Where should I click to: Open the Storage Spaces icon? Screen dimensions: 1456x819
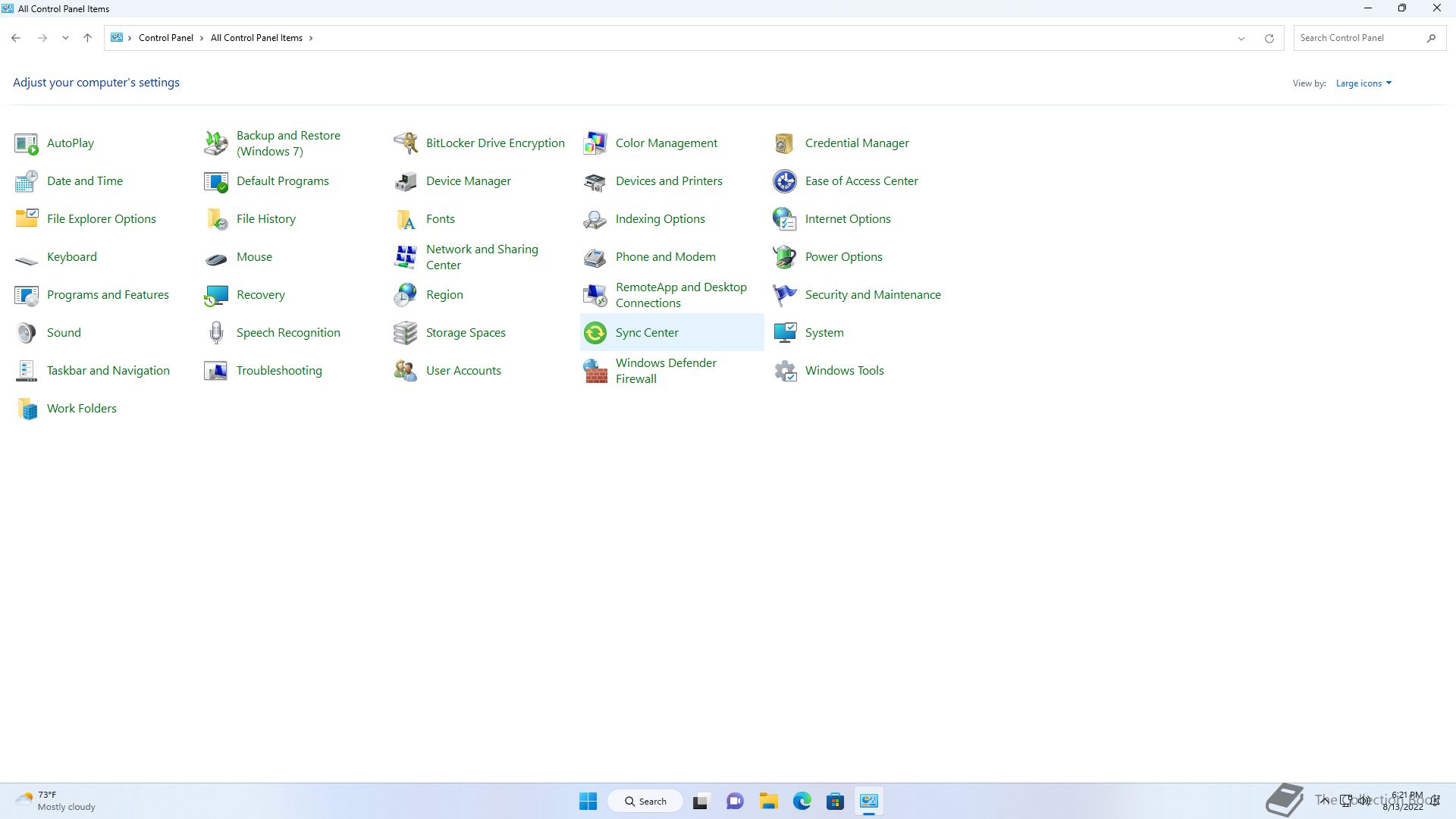pos(406,333)
